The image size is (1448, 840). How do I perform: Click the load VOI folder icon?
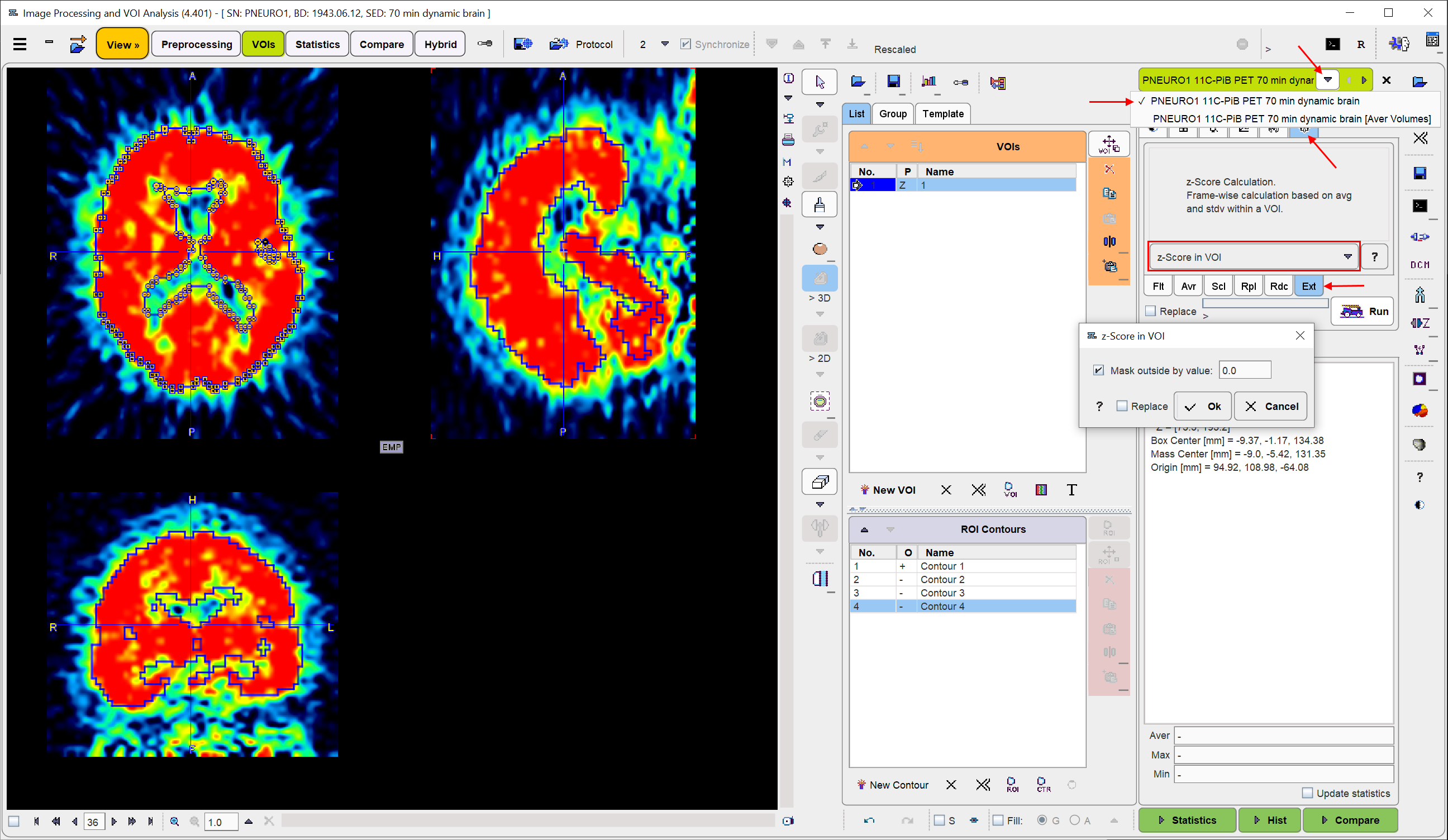(858, 82)
